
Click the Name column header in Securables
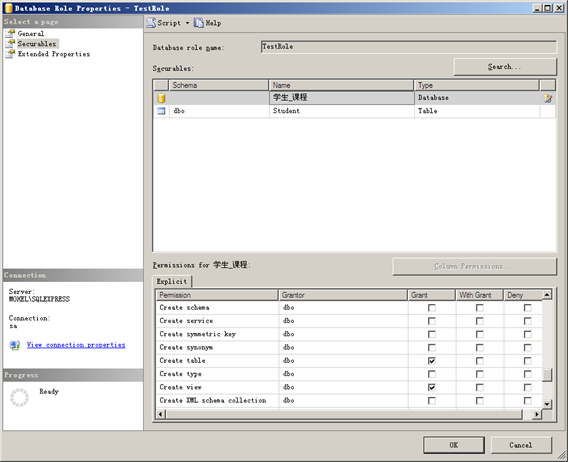point(341,85)
